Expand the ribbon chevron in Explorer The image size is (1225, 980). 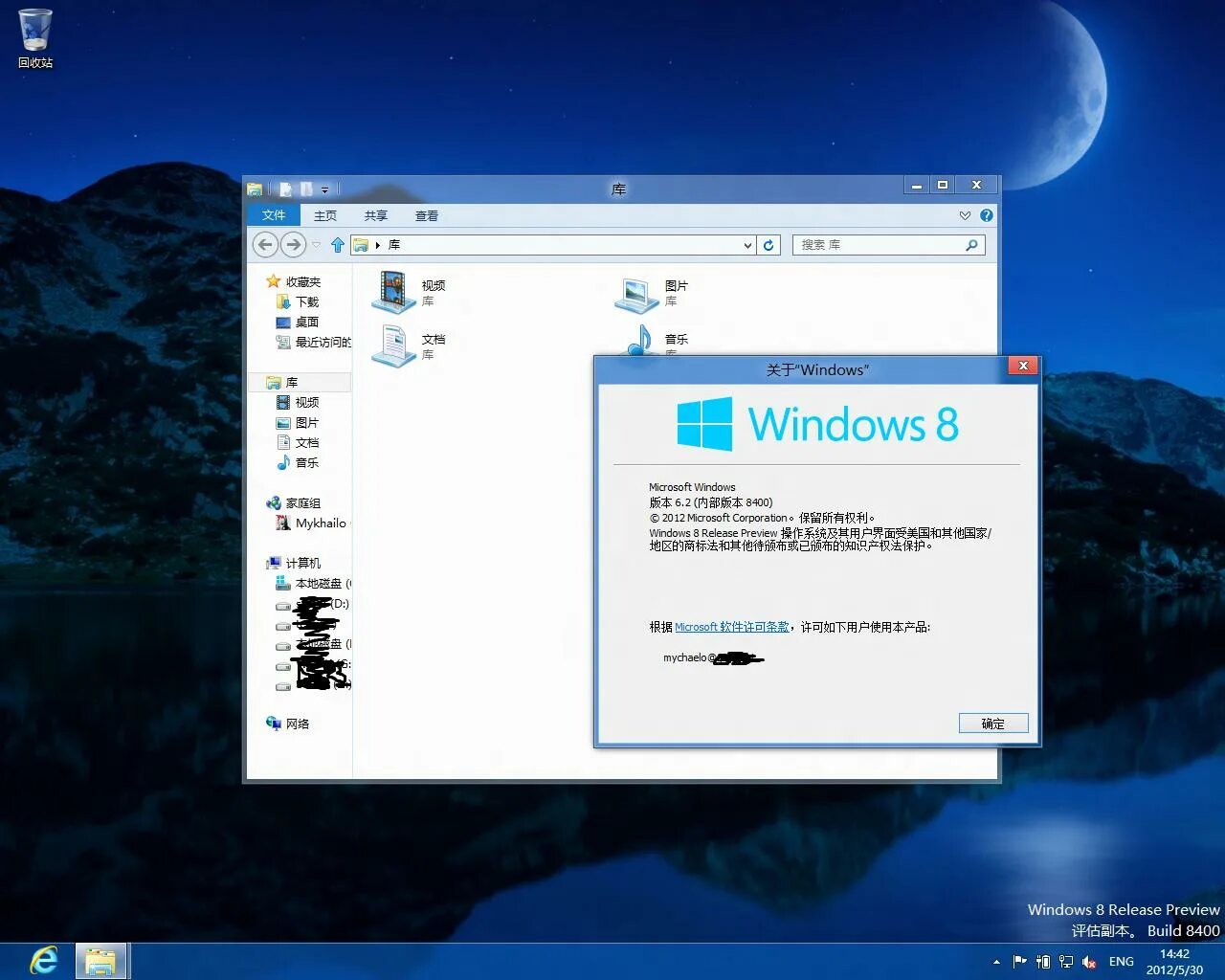coord(965,215)
